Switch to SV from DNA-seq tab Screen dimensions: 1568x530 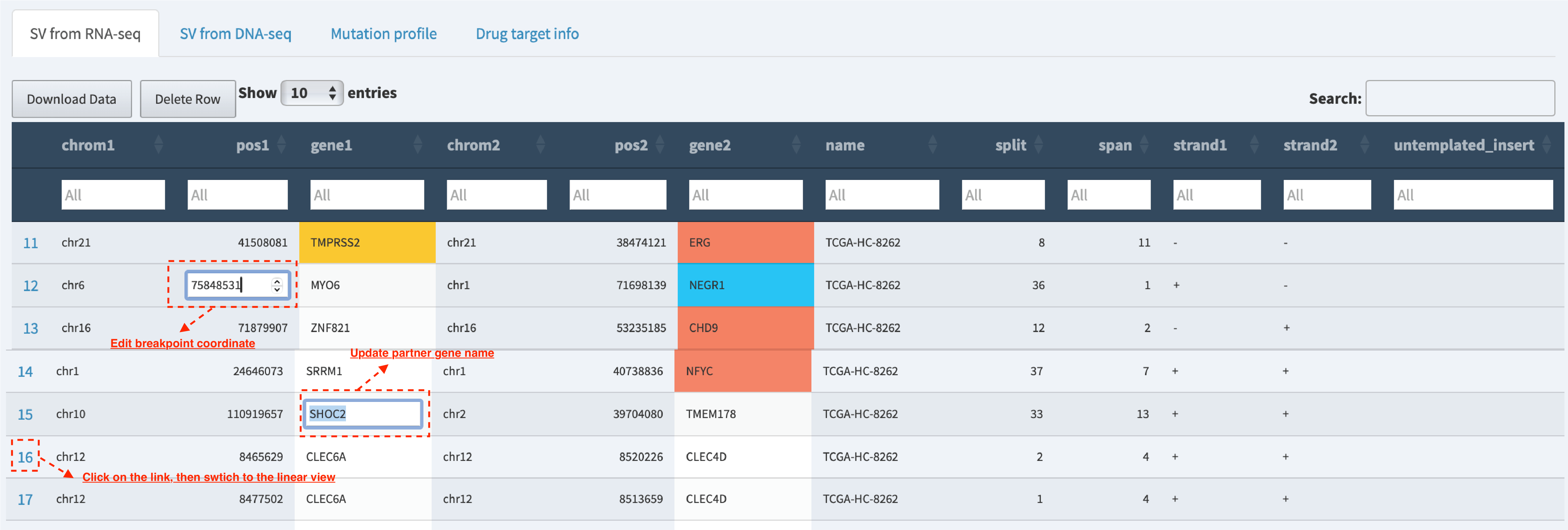[235, 34]
